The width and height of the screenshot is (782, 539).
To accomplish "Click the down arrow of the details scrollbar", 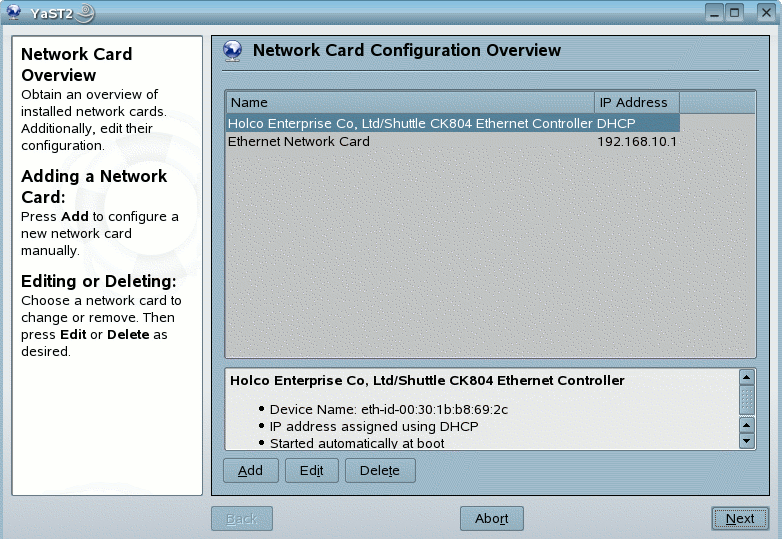I will pyautogui.click(x=747, y=441).
